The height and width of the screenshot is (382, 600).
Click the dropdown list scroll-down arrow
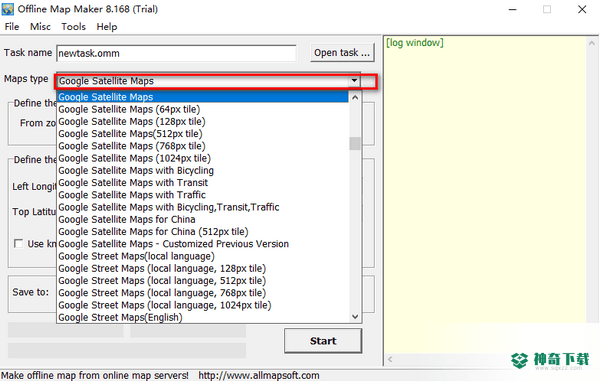point(355,317)
